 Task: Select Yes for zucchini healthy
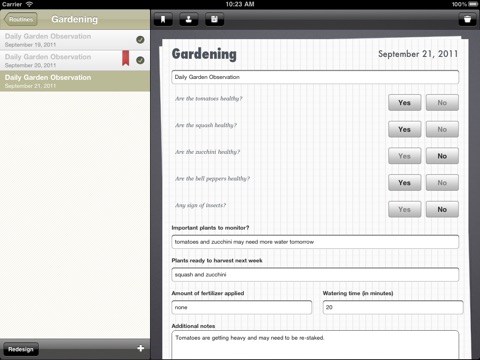tap(404, 156)
